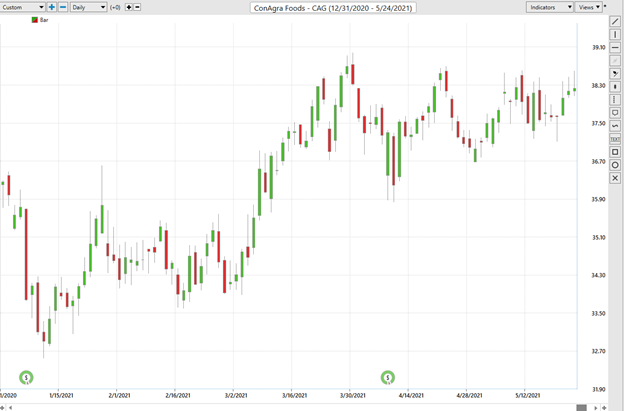Click the black minus offset button
Image resolution: width=624 pixels, height=411 pixels.
(x=137, y=7)
